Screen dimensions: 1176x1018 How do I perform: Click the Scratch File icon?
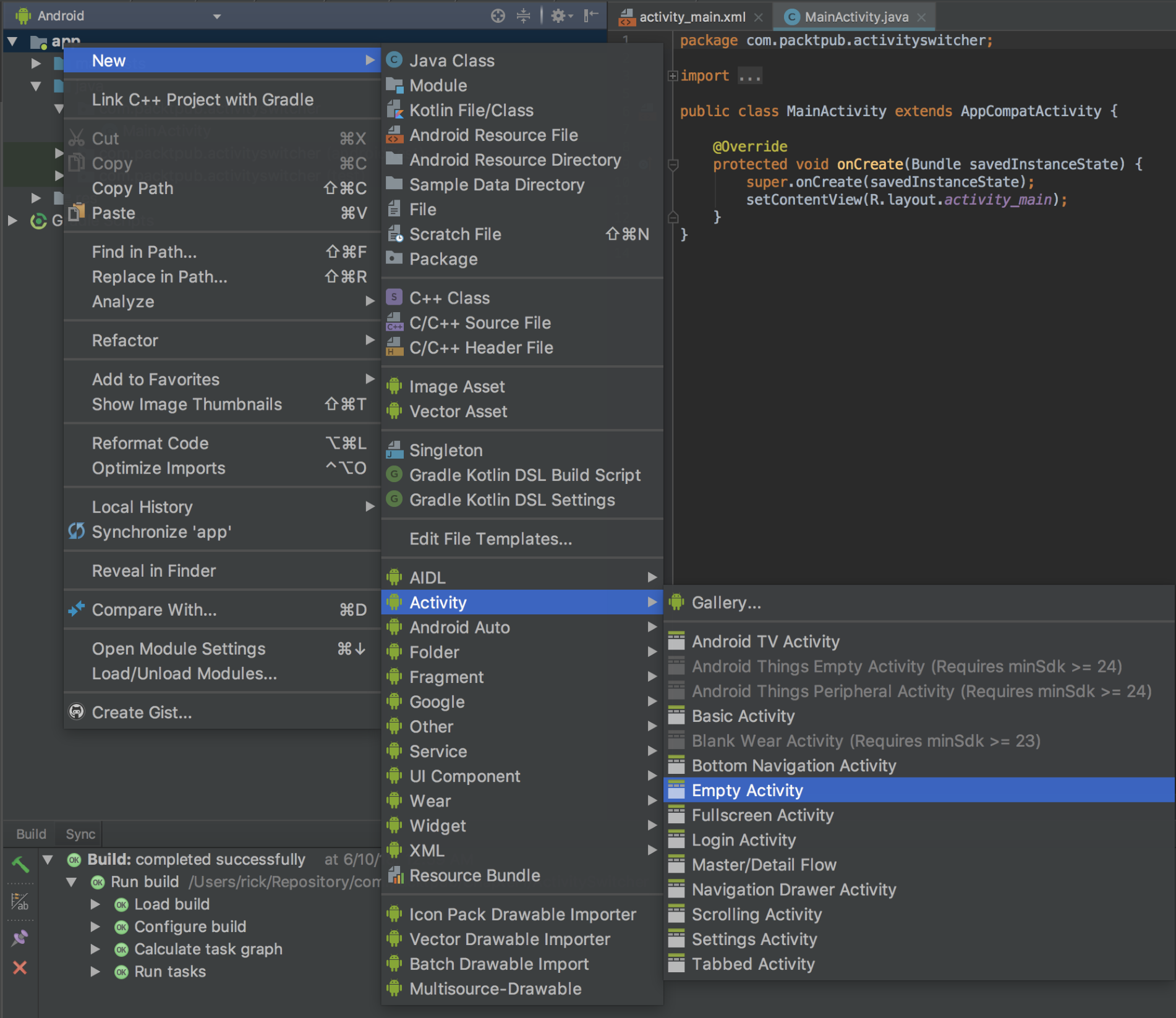[x=394, y=234]
